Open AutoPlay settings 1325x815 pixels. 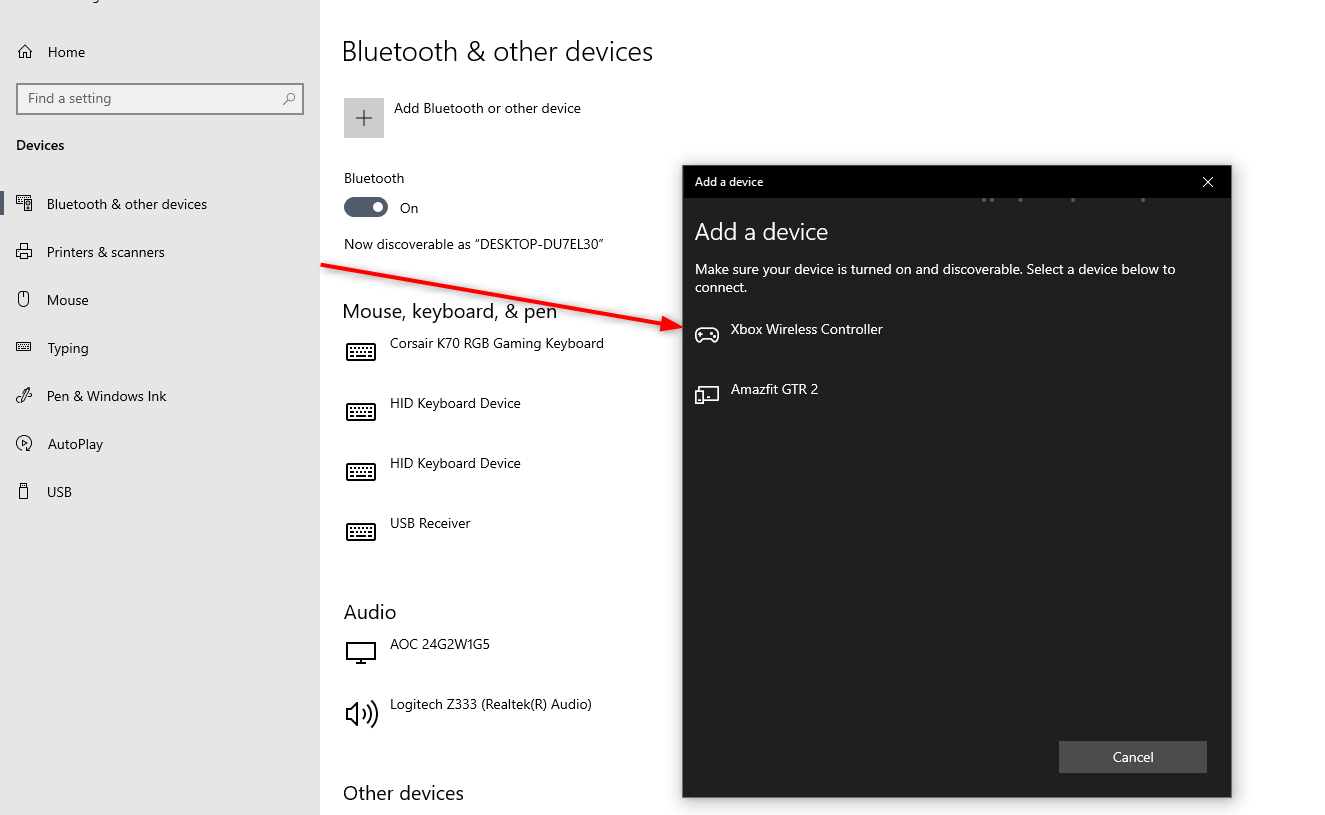76,444
